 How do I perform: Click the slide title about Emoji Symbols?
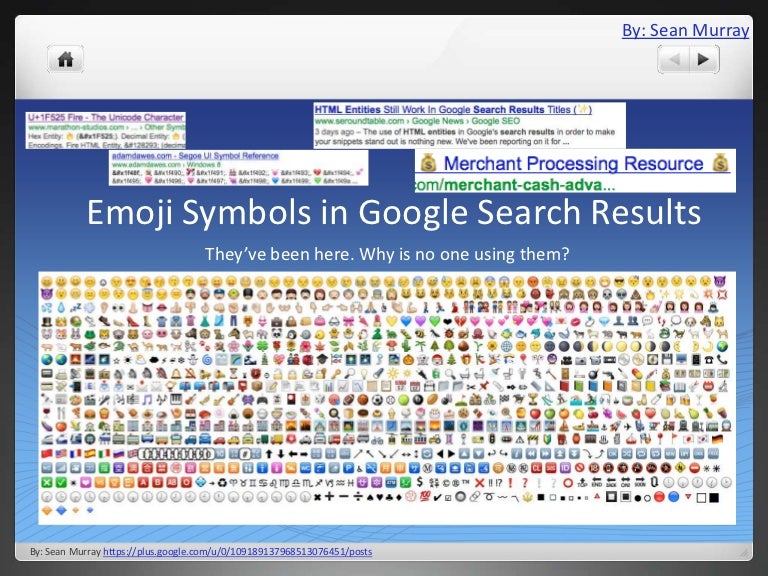tap(392, 212)
